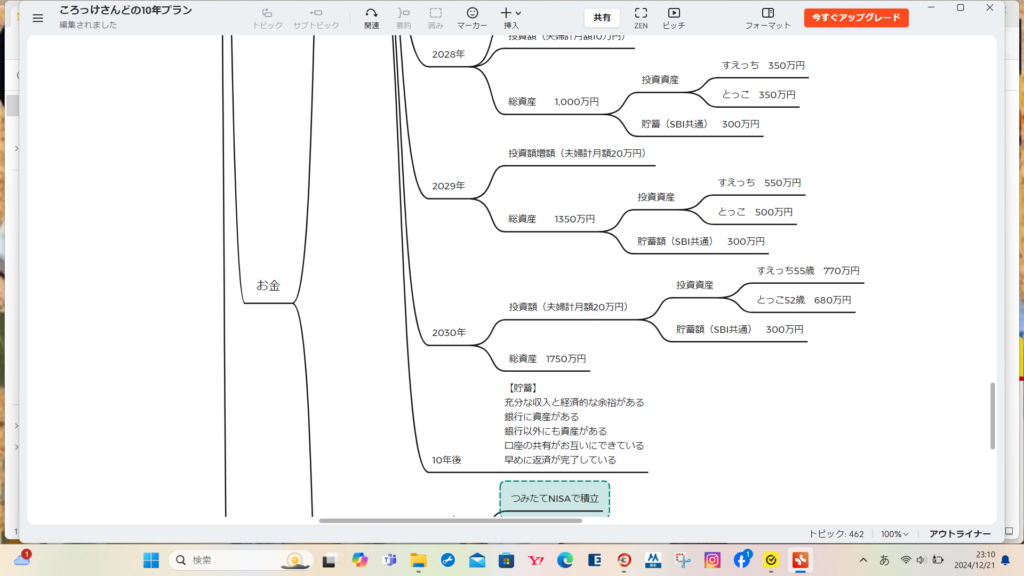Open the notification bell in the tray
The height and width of the screenshot is (576, 1024).
click(1006, 560)
